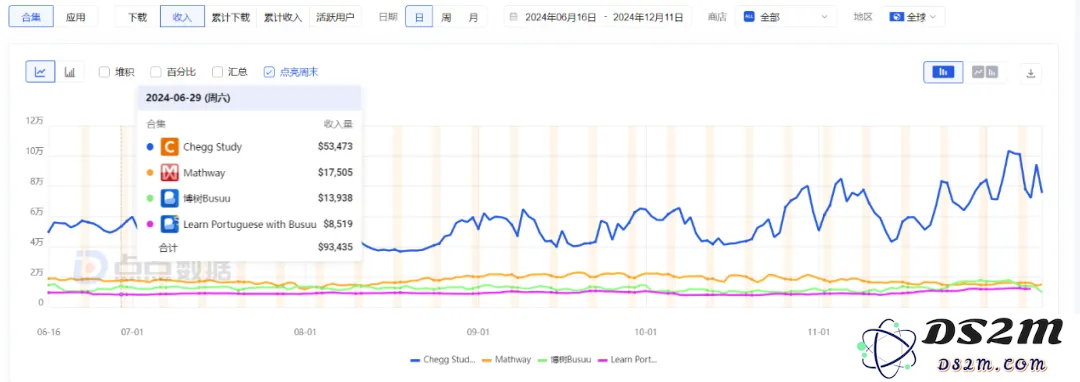Select the blue single-chart layout toggle
This screenshot has height=382, width=1080.
pyautogui.click(x=944, y=72)
